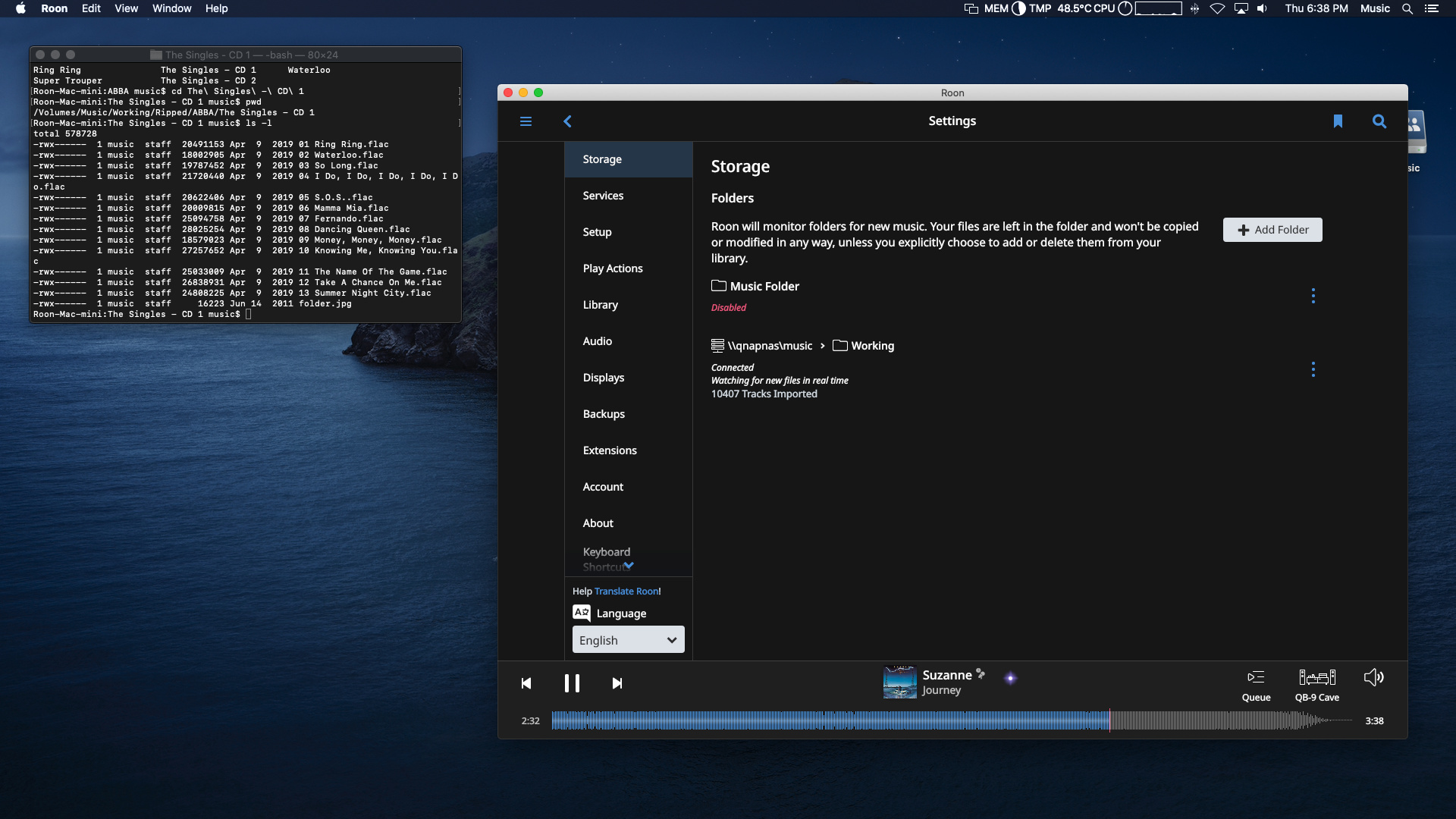Open the bookmarks icon in Roon header
The height and width of the screenshot is (819, 1456).
[x=1338, y=121]
